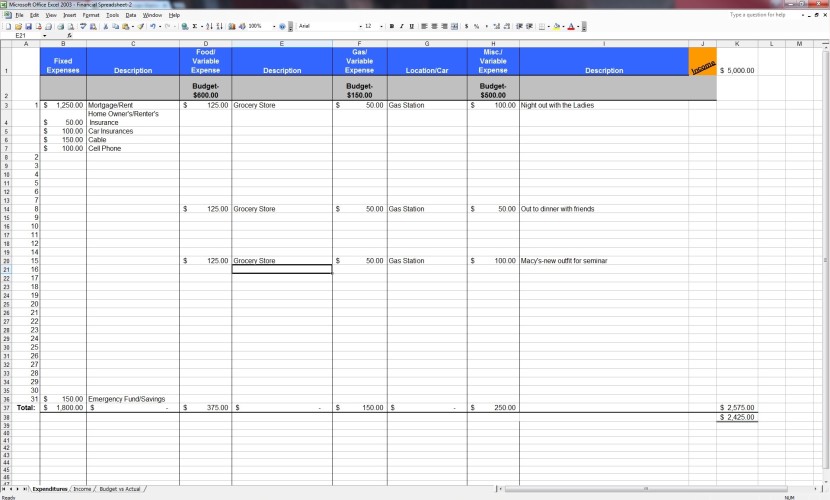
Task: Select the column E header
Action: pyautogui.click(x=282, y=43)
